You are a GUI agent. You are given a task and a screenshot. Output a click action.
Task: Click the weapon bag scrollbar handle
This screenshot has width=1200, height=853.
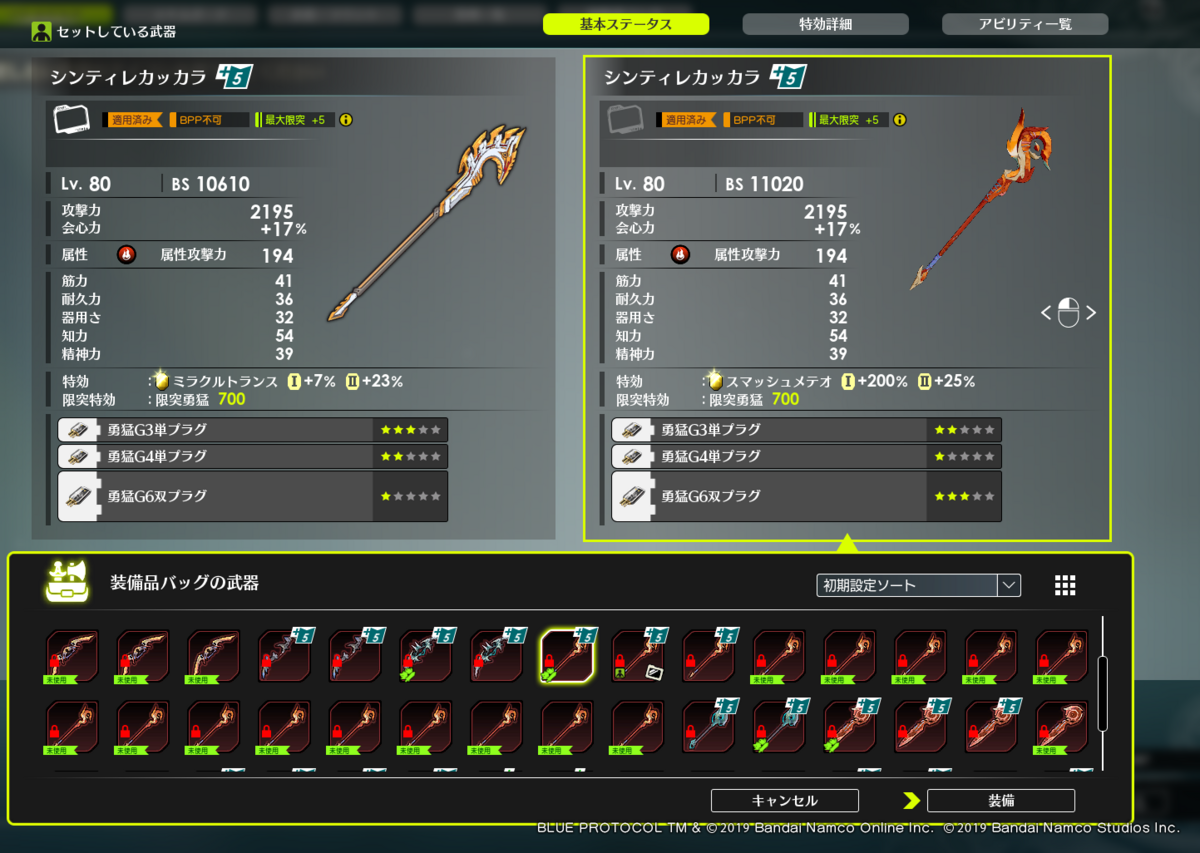click(x=1103, y=693)
